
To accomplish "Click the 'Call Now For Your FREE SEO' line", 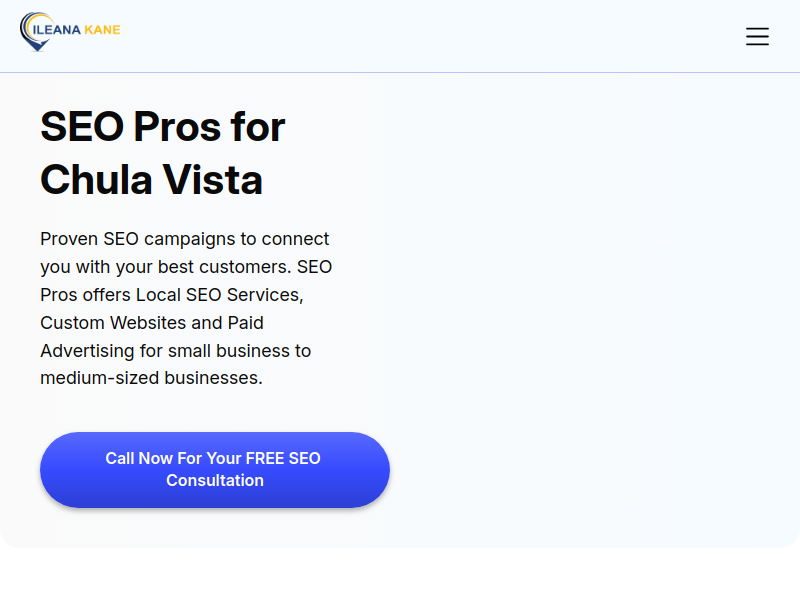I will click(213, 458).
